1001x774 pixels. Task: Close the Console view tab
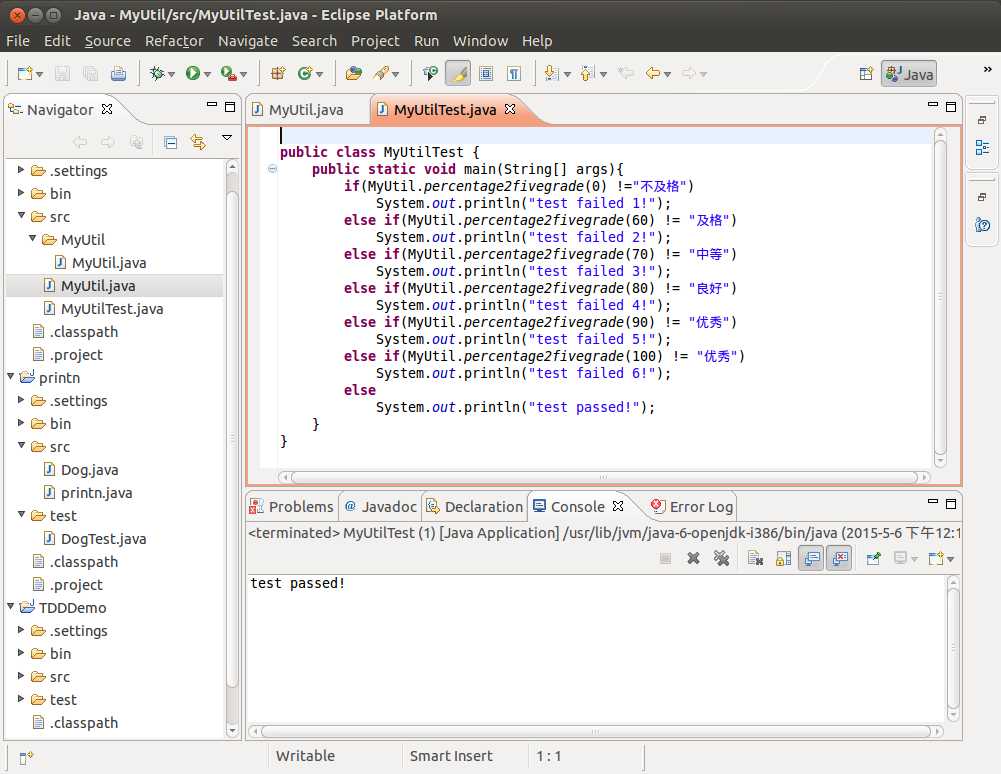(617, 506)
